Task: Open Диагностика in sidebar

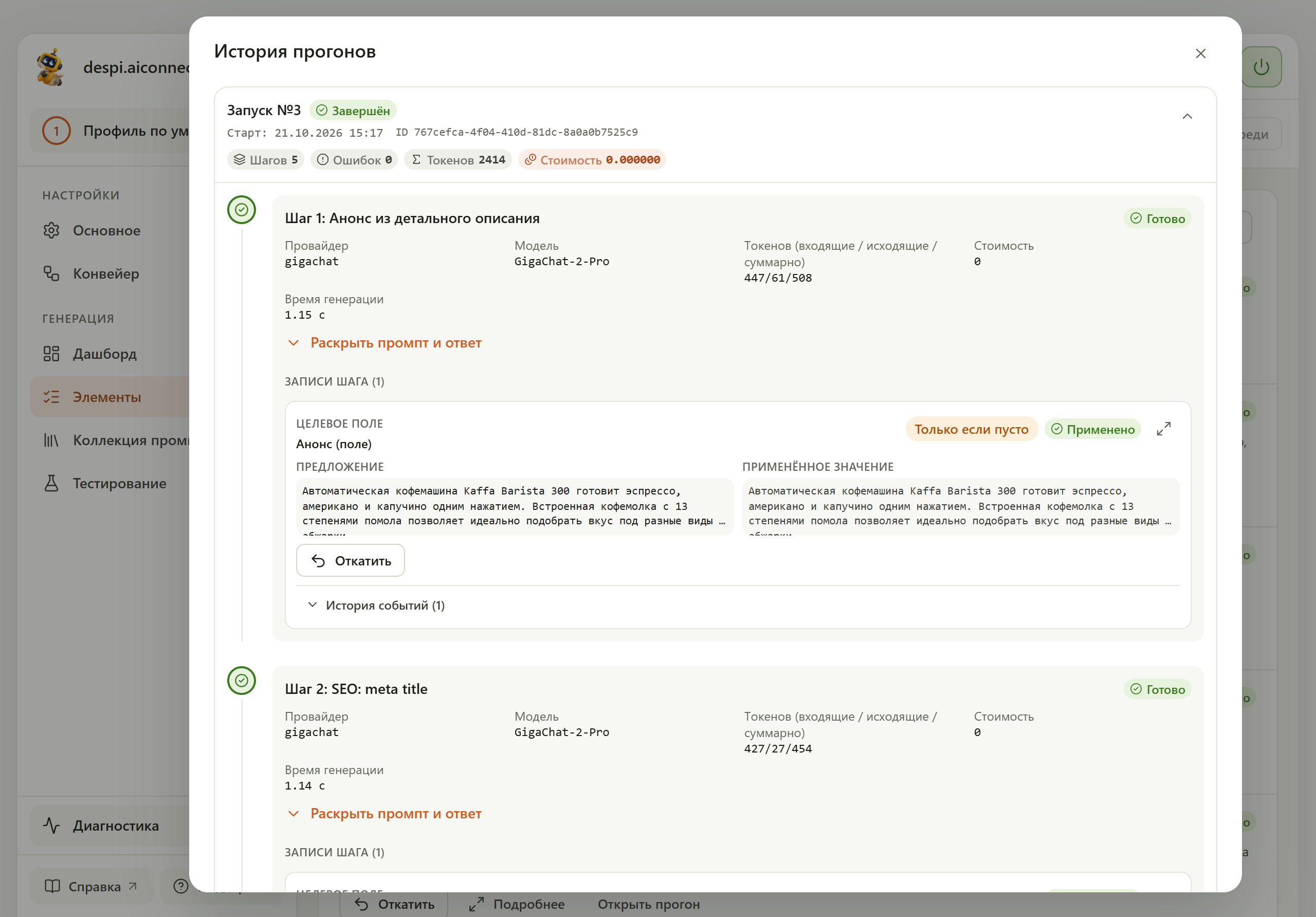Action: (x=109, y=826)
